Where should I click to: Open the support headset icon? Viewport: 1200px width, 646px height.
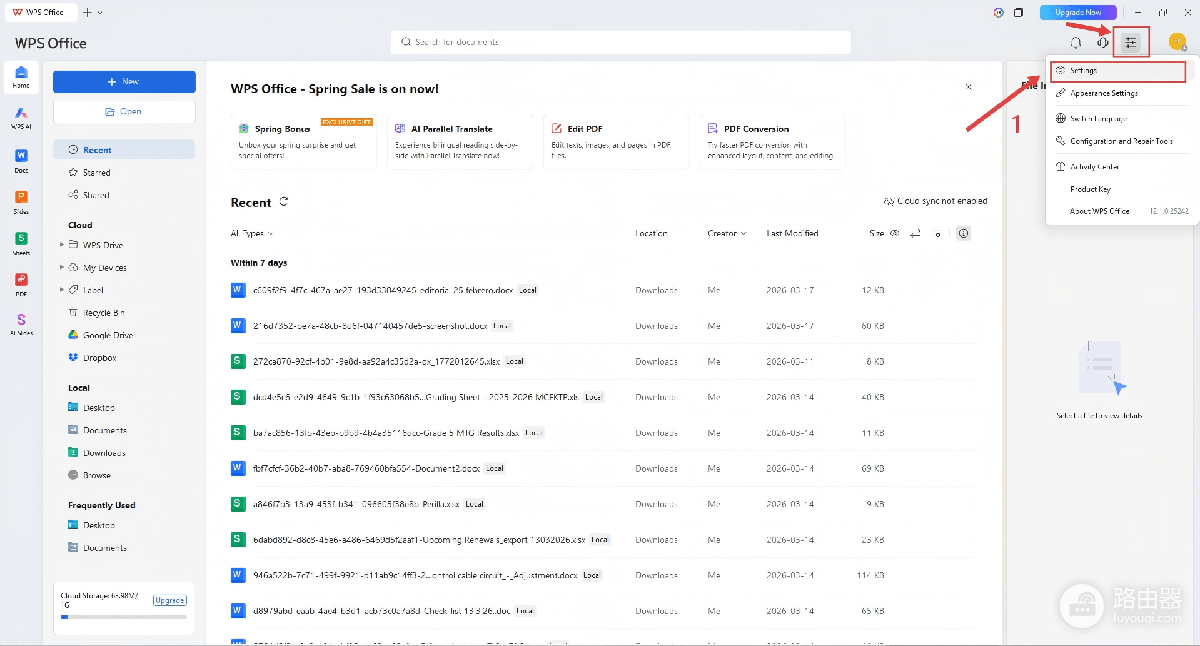point(1103,43)
